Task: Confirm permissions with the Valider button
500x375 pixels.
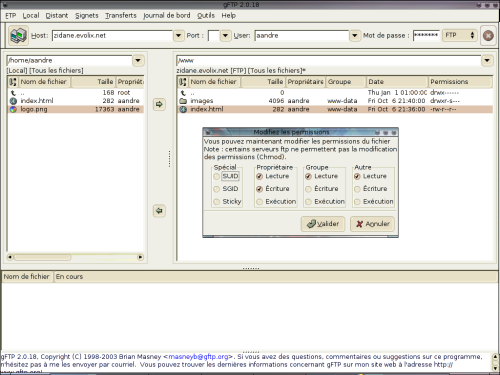Action: click(323, 224)
